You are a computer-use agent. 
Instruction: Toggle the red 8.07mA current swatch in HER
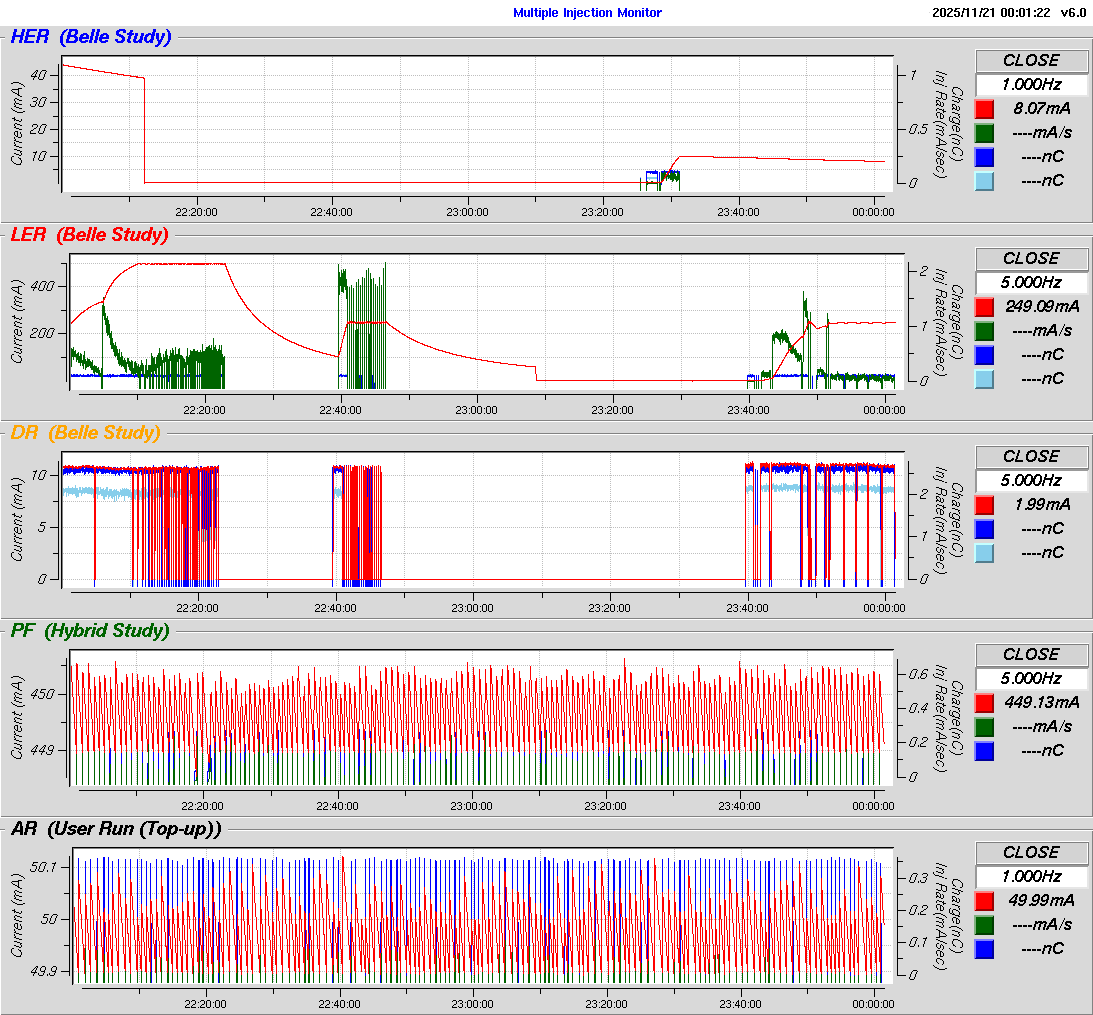(985, 109)
